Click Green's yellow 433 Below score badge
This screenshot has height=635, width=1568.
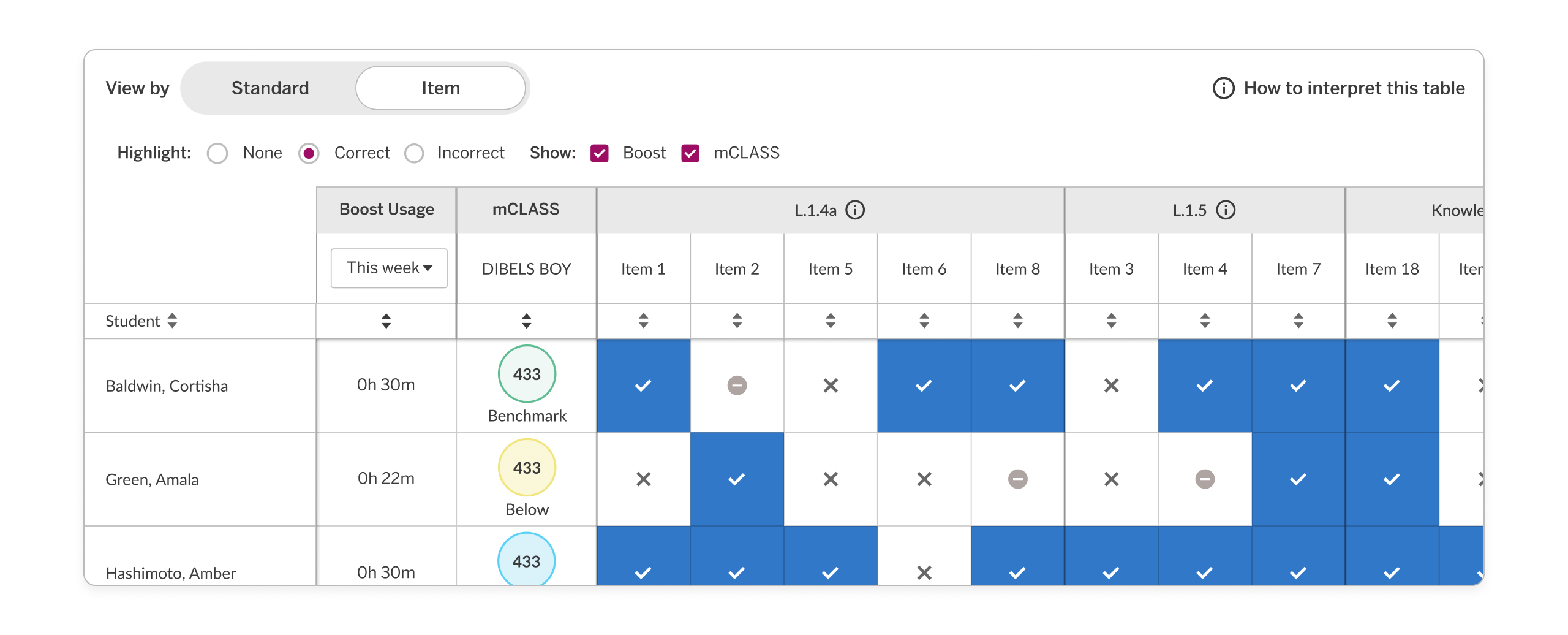tap(526, 467)
